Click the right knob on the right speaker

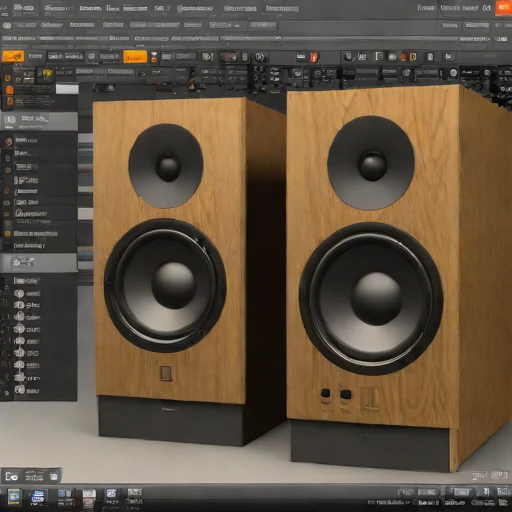[x=346, y=394]
